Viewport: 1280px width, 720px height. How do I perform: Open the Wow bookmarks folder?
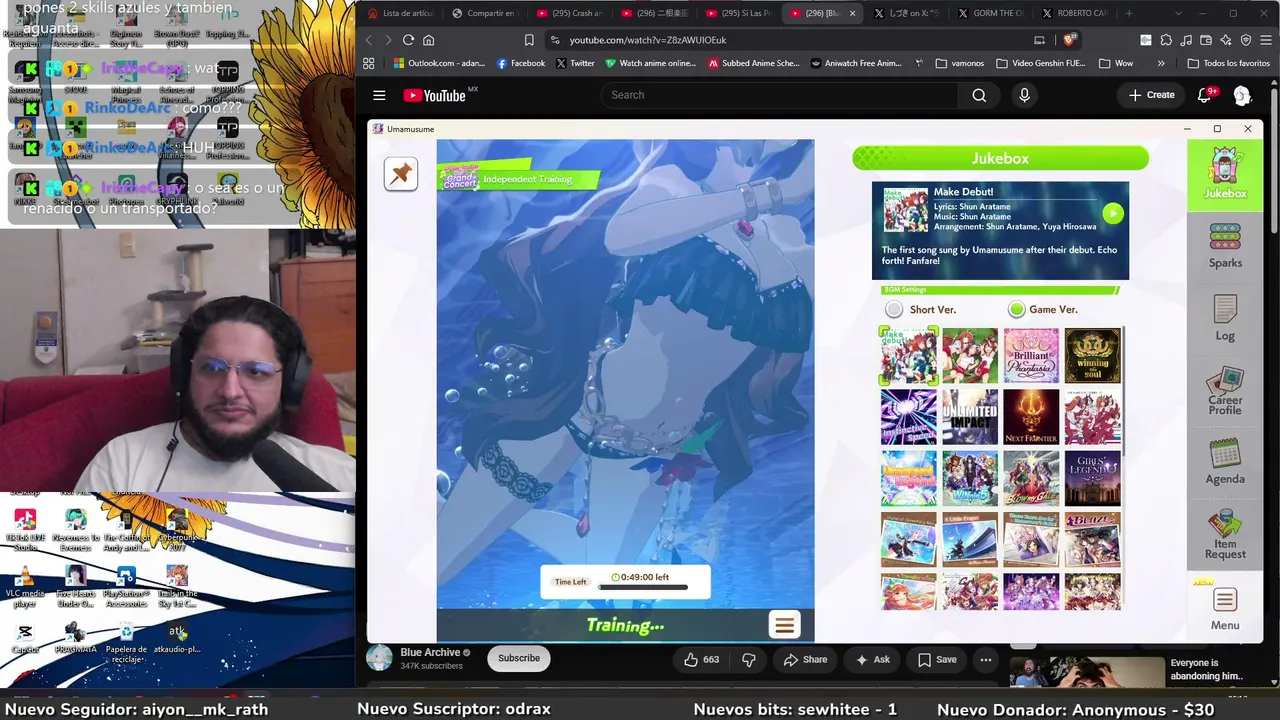point(1116,63)
